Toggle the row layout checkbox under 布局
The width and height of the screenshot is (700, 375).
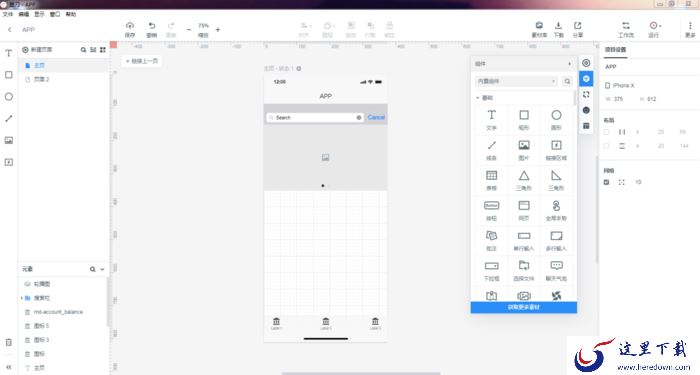pos(606,146)
